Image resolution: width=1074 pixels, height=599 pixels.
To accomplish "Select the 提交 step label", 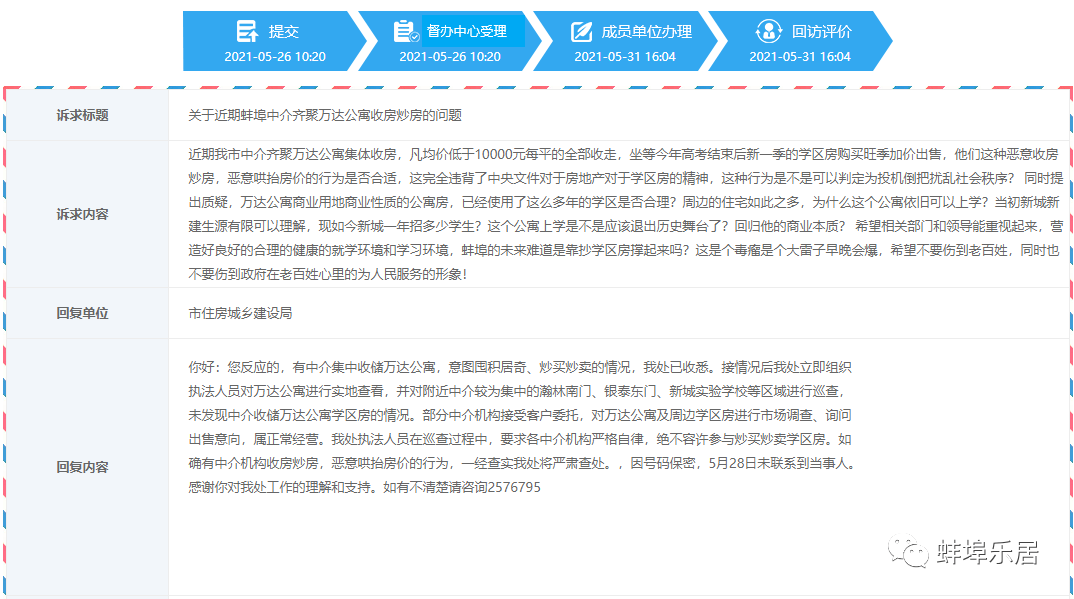I will pyautogui.click(x=284, y=31).
